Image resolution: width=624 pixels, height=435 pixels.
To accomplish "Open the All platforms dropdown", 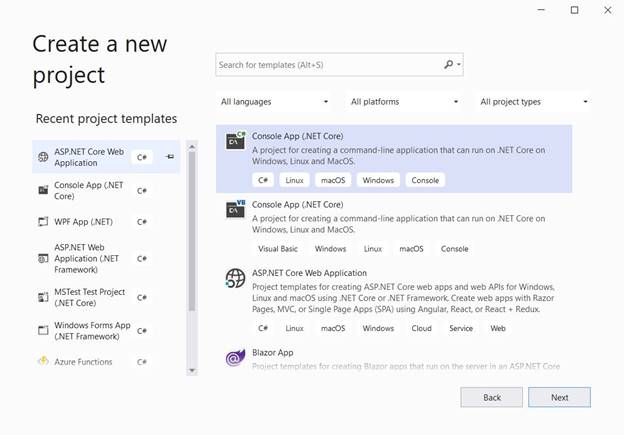I will pos(404,102).
